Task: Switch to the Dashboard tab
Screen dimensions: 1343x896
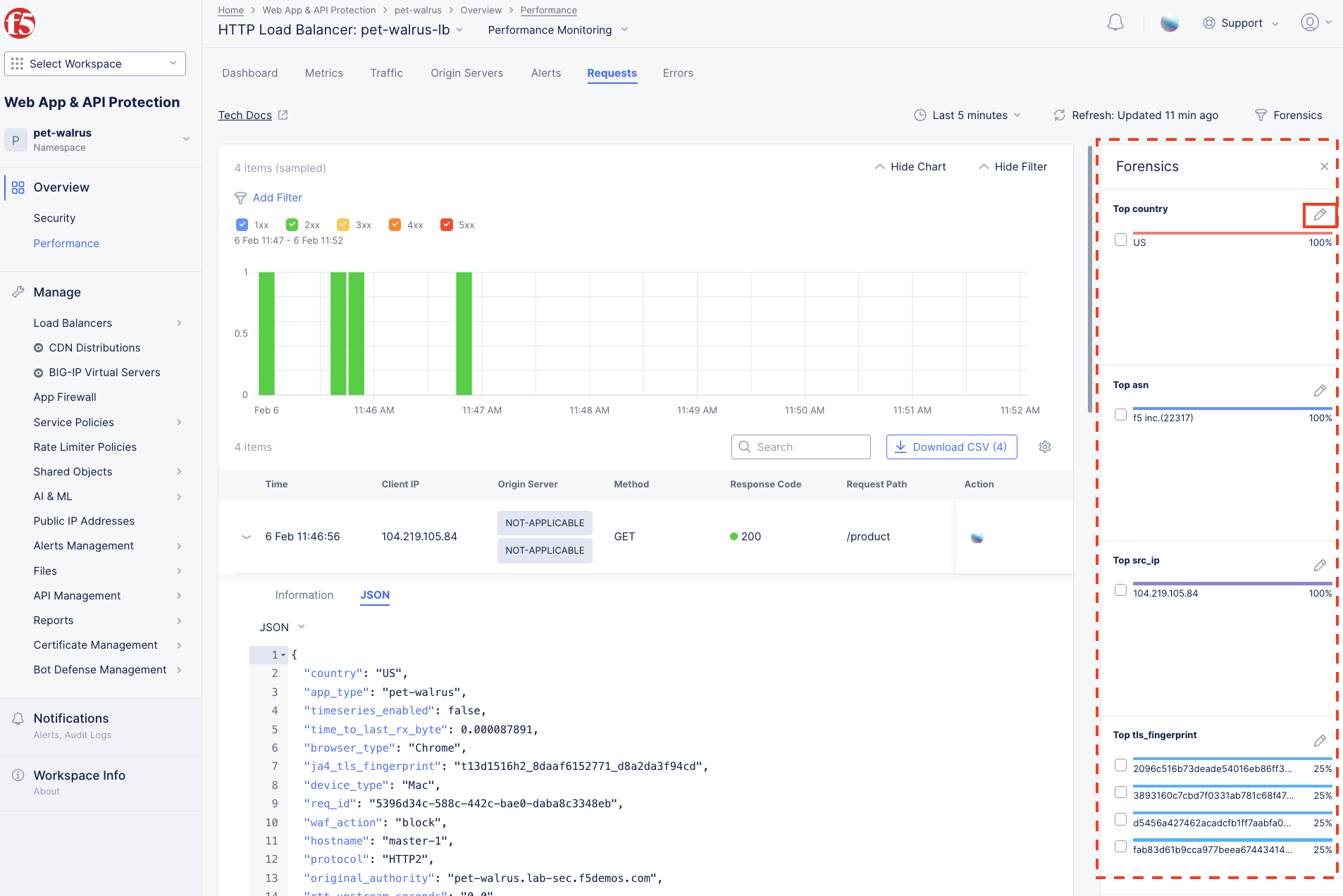Action: pos(249,73)
